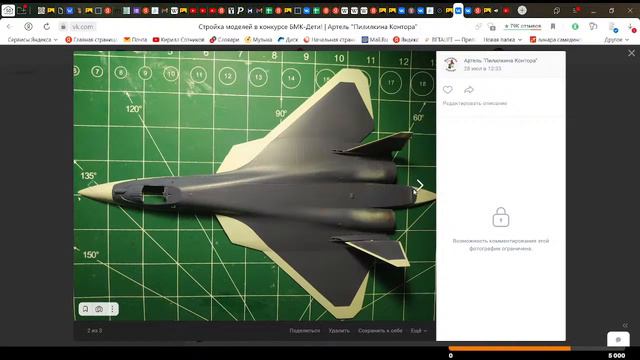Viewport: 640px width, 360px height.
Task: Open the Кирилл Сотников YouTube bookmark
Action: coord(178,40)
